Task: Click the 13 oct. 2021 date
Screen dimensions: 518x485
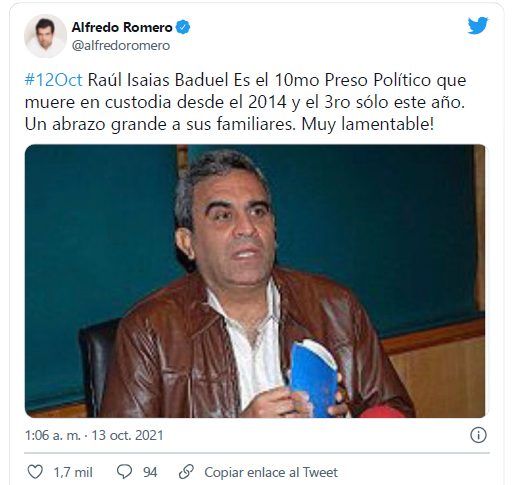Action: (x=128, y=435)
